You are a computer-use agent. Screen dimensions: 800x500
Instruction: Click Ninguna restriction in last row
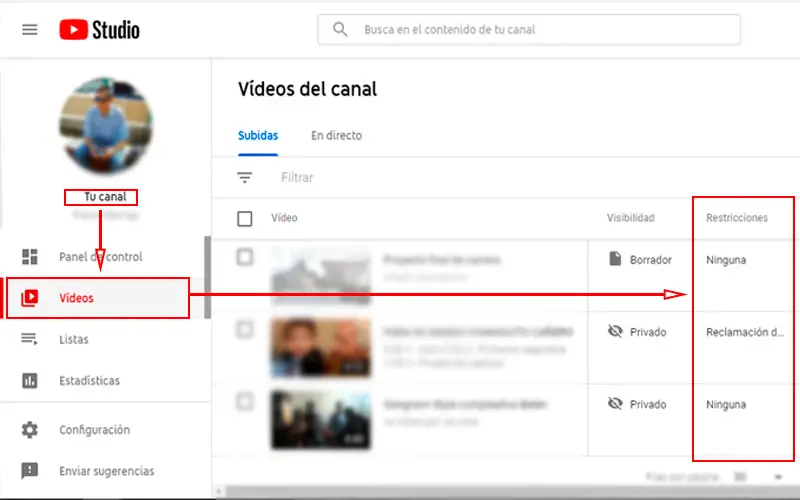726,405
